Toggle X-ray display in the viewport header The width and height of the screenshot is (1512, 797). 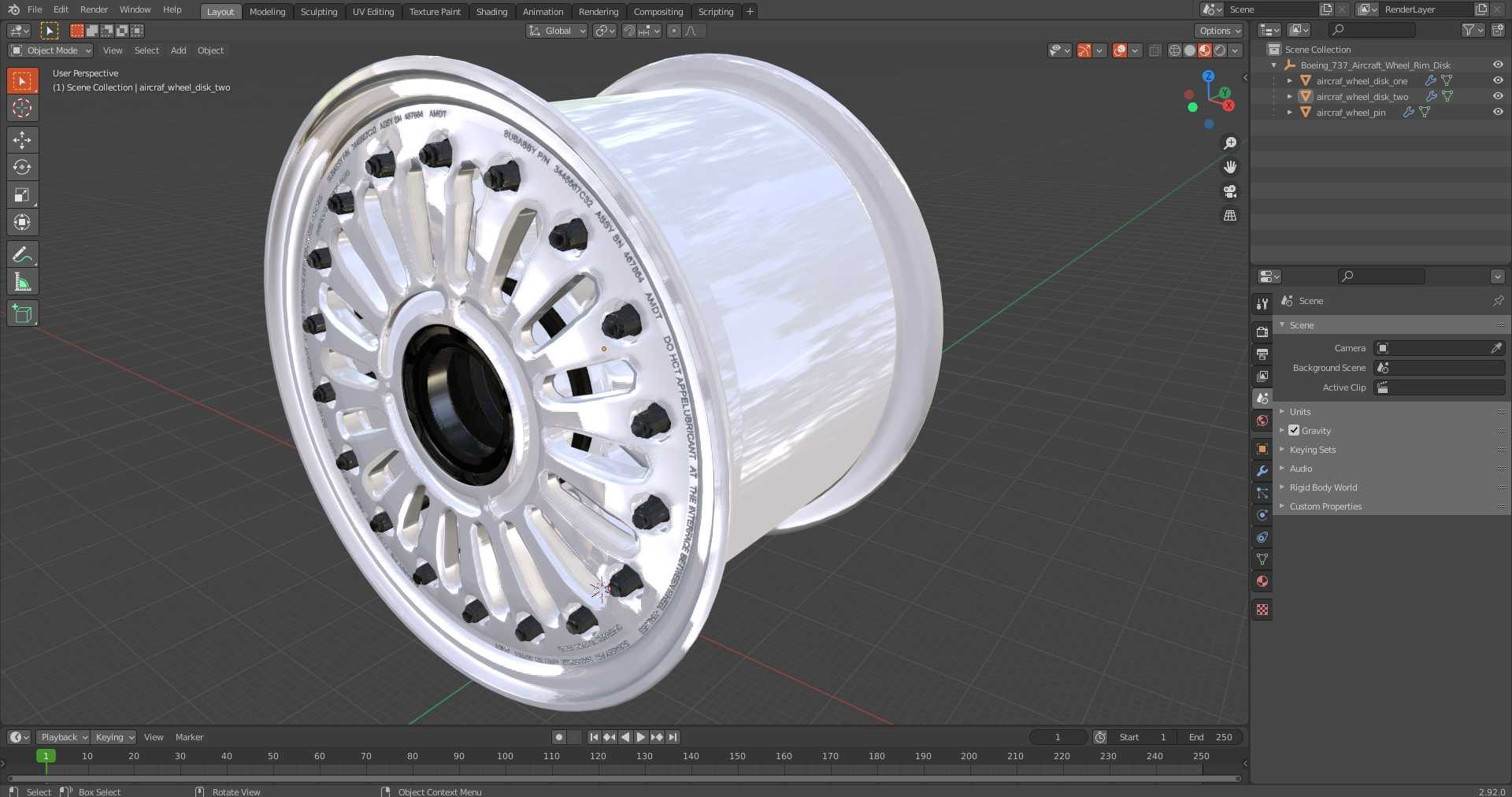tap(1154, 50)
